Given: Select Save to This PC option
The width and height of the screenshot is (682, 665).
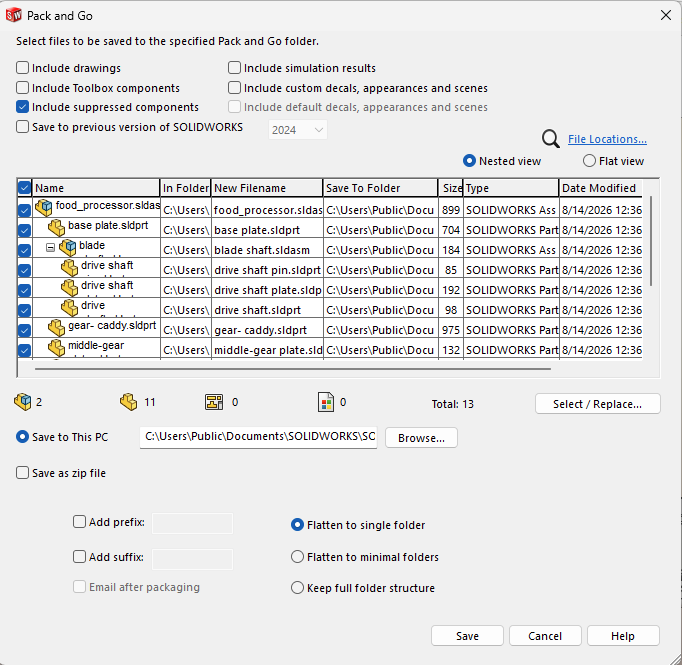Looking at the screenshot, I should pos(22,437).
